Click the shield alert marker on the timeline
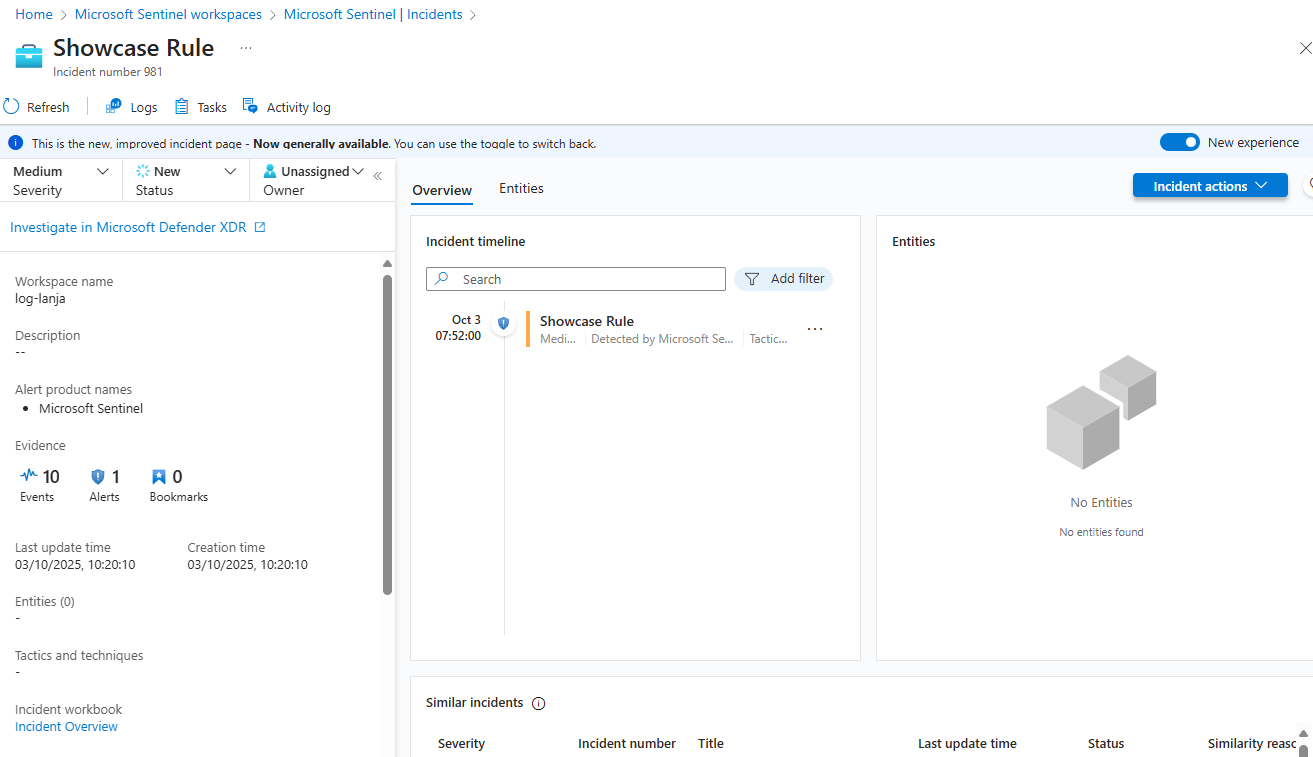1313x757 pixels. [503, 323]
